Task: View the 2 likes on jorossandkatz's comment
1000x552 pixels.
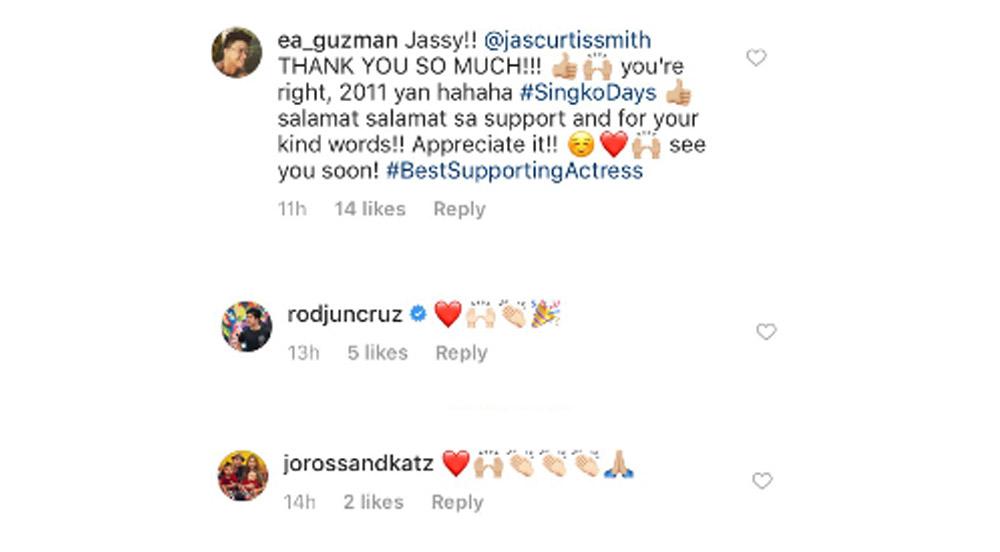Action: tap(374, 502)
